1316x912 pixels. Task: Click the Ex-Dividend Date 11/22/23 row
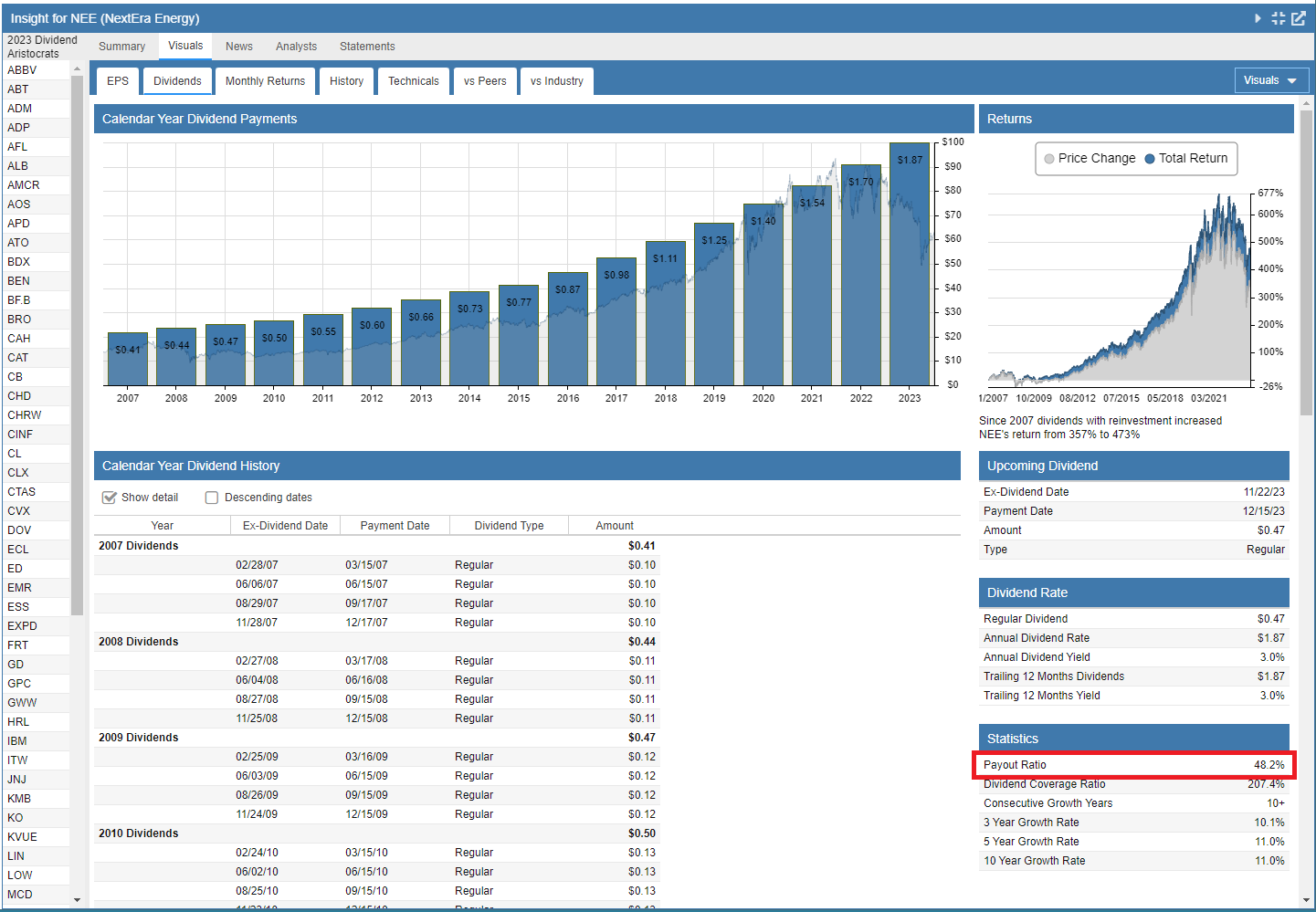1133,492
